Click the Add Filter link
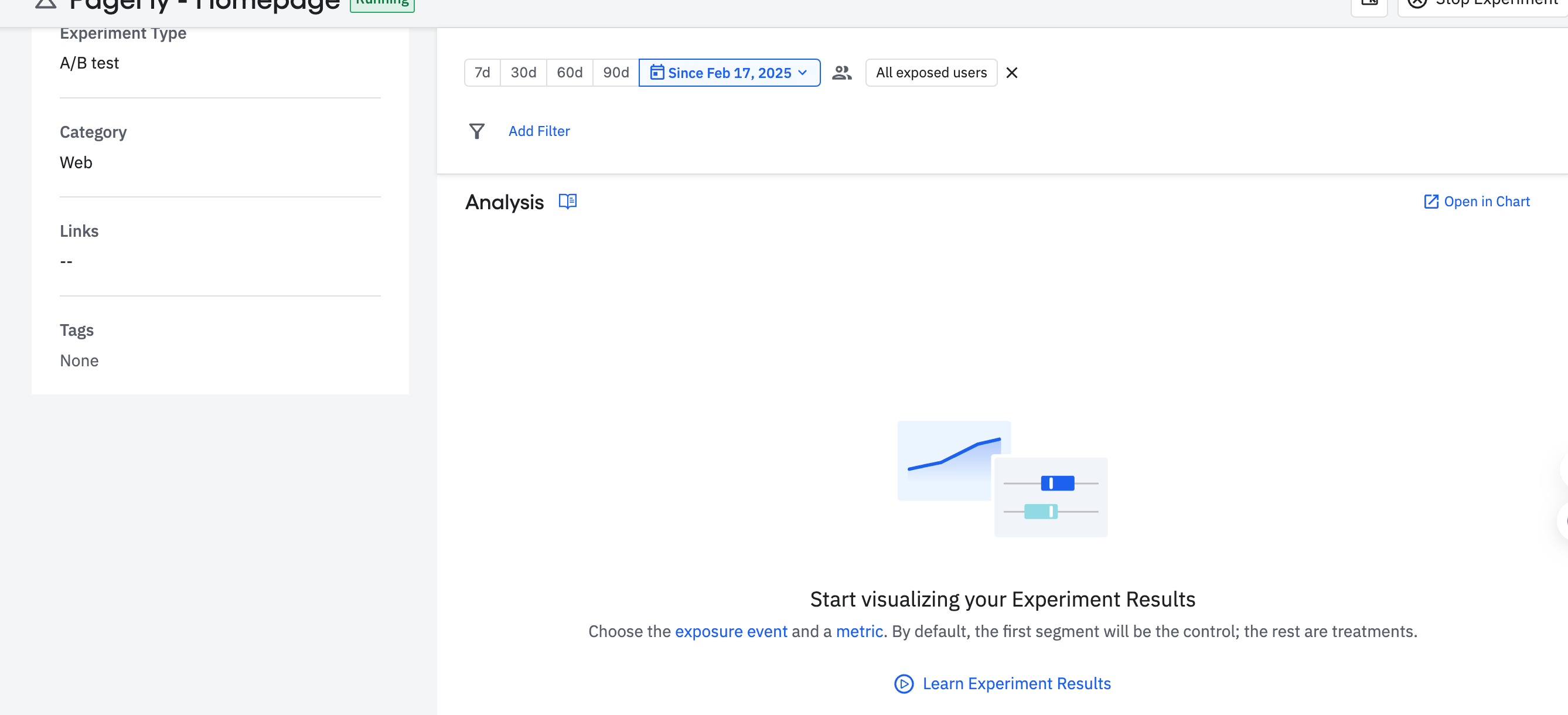Screen dimensions: 1568x715 coord(538,131)
